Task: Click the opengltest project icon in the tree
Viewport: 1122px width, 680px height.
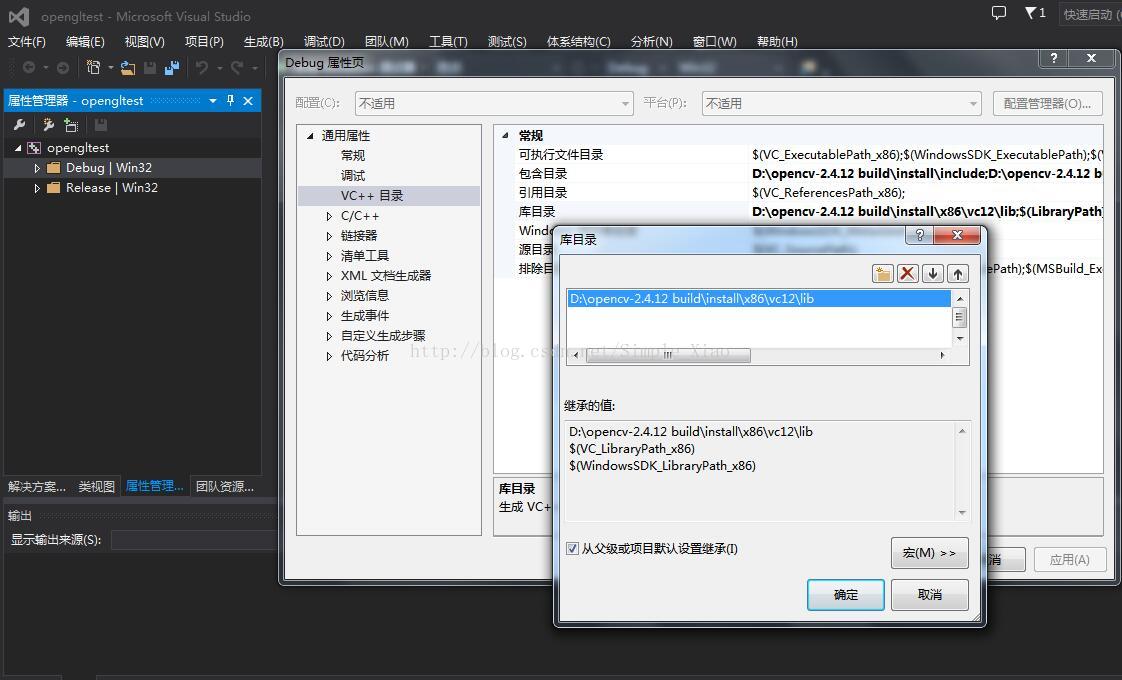Action: tap(34, 148)
